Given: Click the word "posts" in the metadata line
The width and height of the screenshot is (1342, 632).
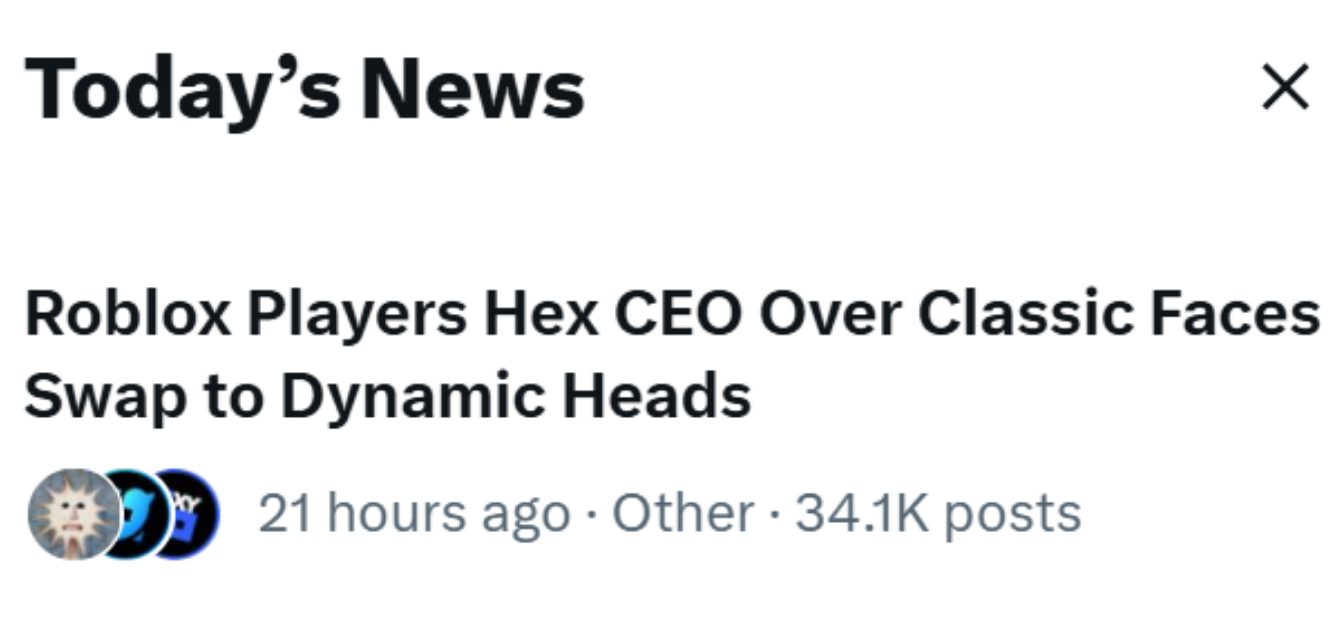Looking at the screenshot, I should click(x=1015, y=514).
